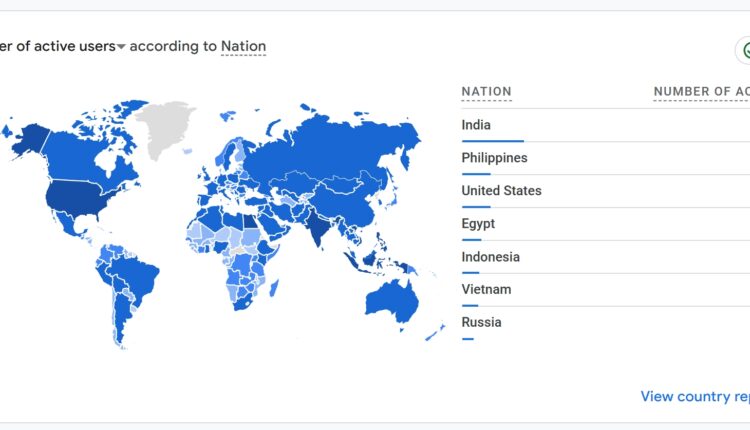Select Egypt in the nation list
The height and width of the screenshot is (430, 750).
tap(478, 224)
